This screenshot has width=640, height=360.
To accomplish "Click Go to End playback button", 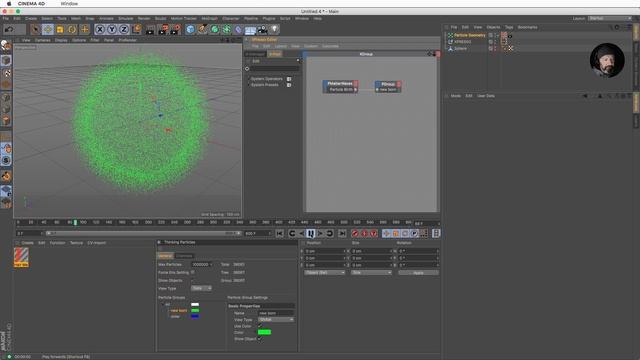I will click(x=342, y=233).
